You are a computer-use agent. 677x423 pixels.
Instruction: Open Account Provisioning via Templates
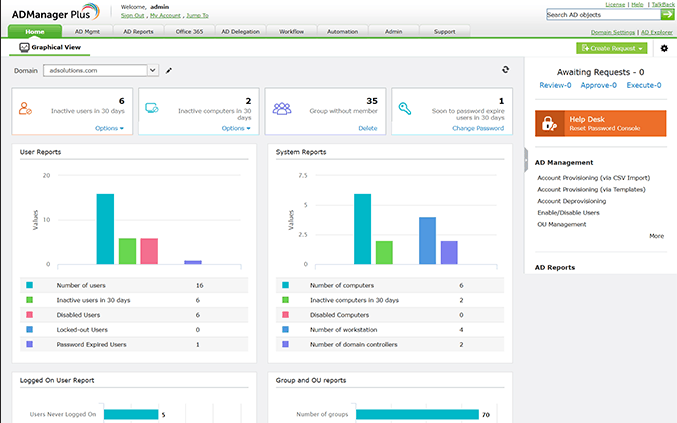coord(591,189)
